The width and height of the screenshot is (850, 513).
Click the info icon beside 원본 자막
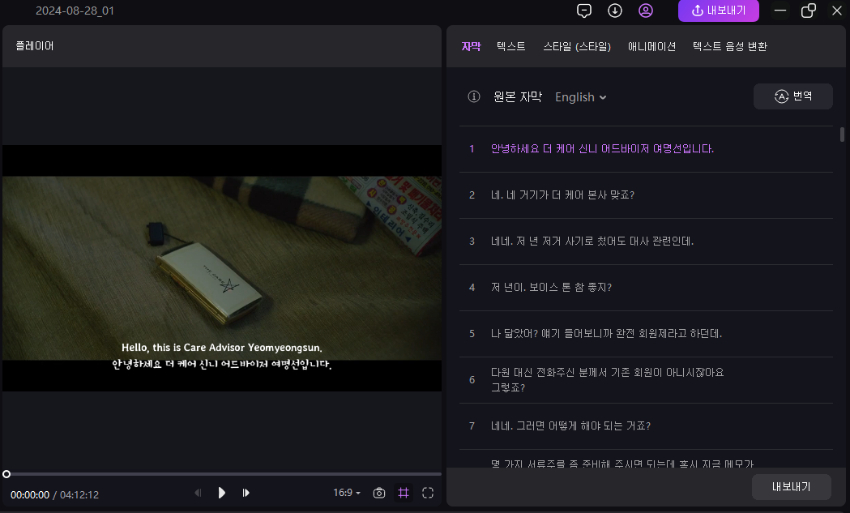474,97
